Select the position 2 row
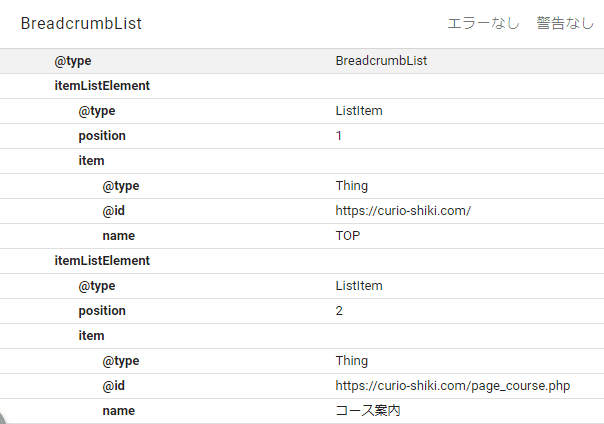This screenshot has width=604, height=424. pyautogui.click(x=302, y=311)
